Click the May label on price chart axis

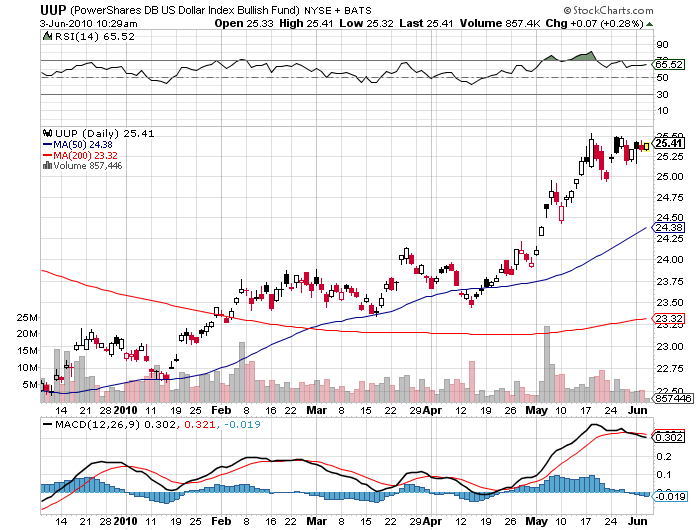(536, 410)
